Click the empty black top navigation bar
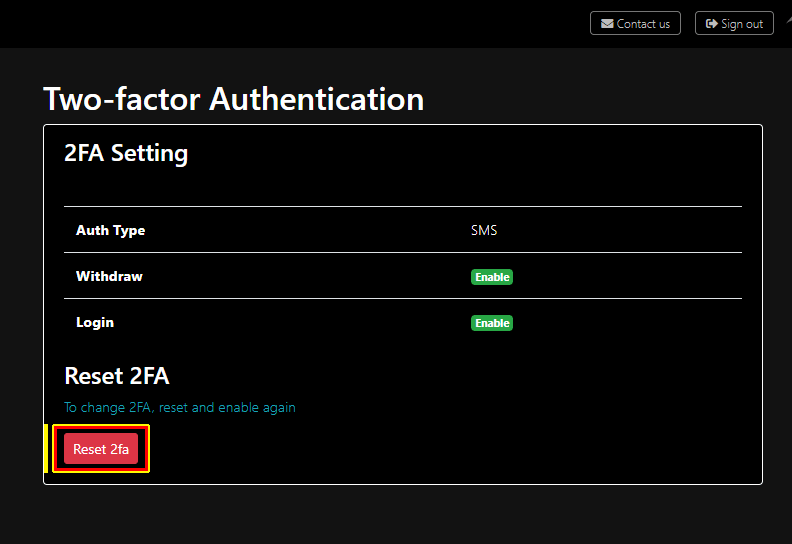792x544 pixels. [300, 24]
